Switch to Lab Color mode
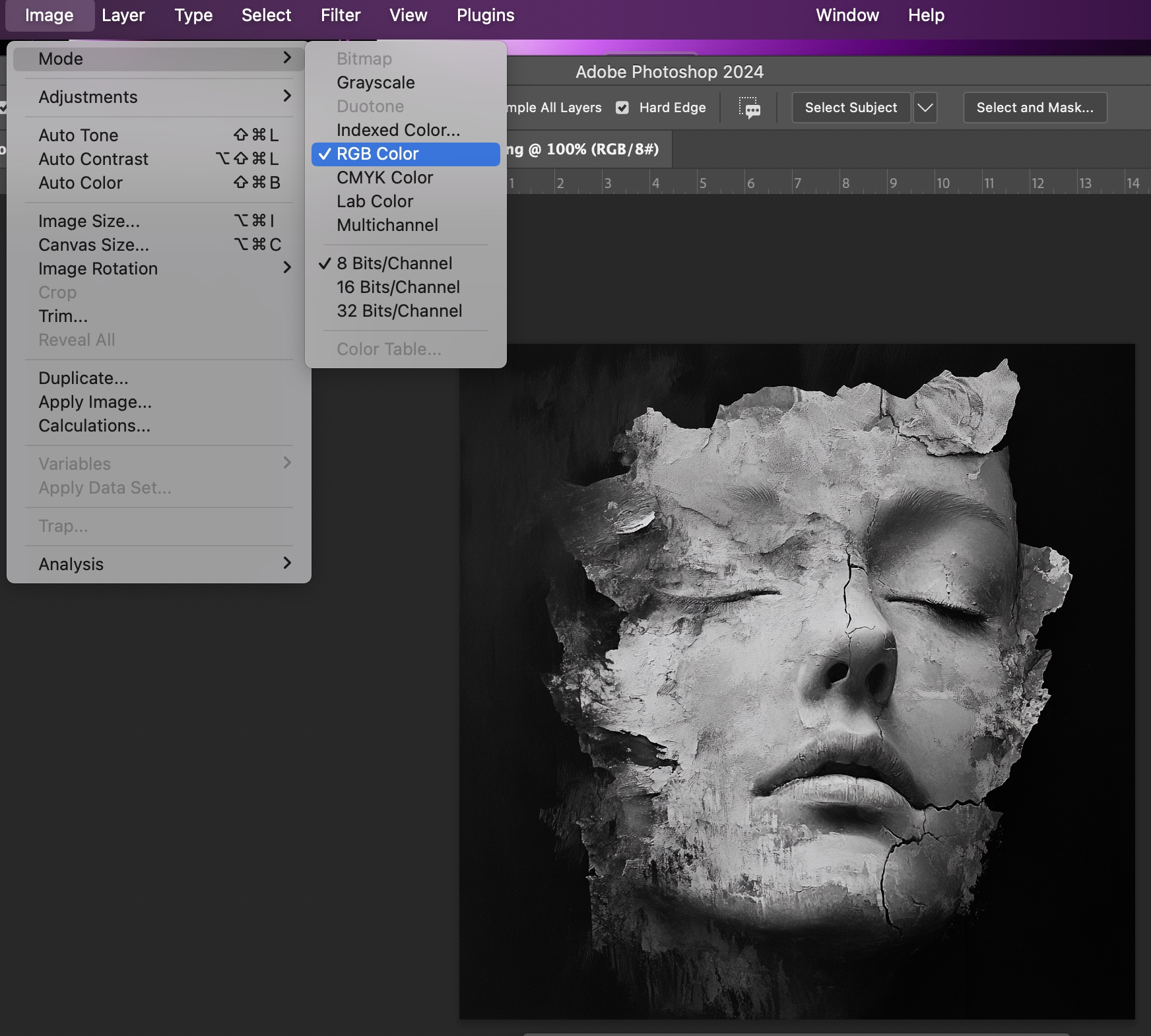Image resolution: width=1151 pixels, height=1036 pixels. [x=406, y=201]
